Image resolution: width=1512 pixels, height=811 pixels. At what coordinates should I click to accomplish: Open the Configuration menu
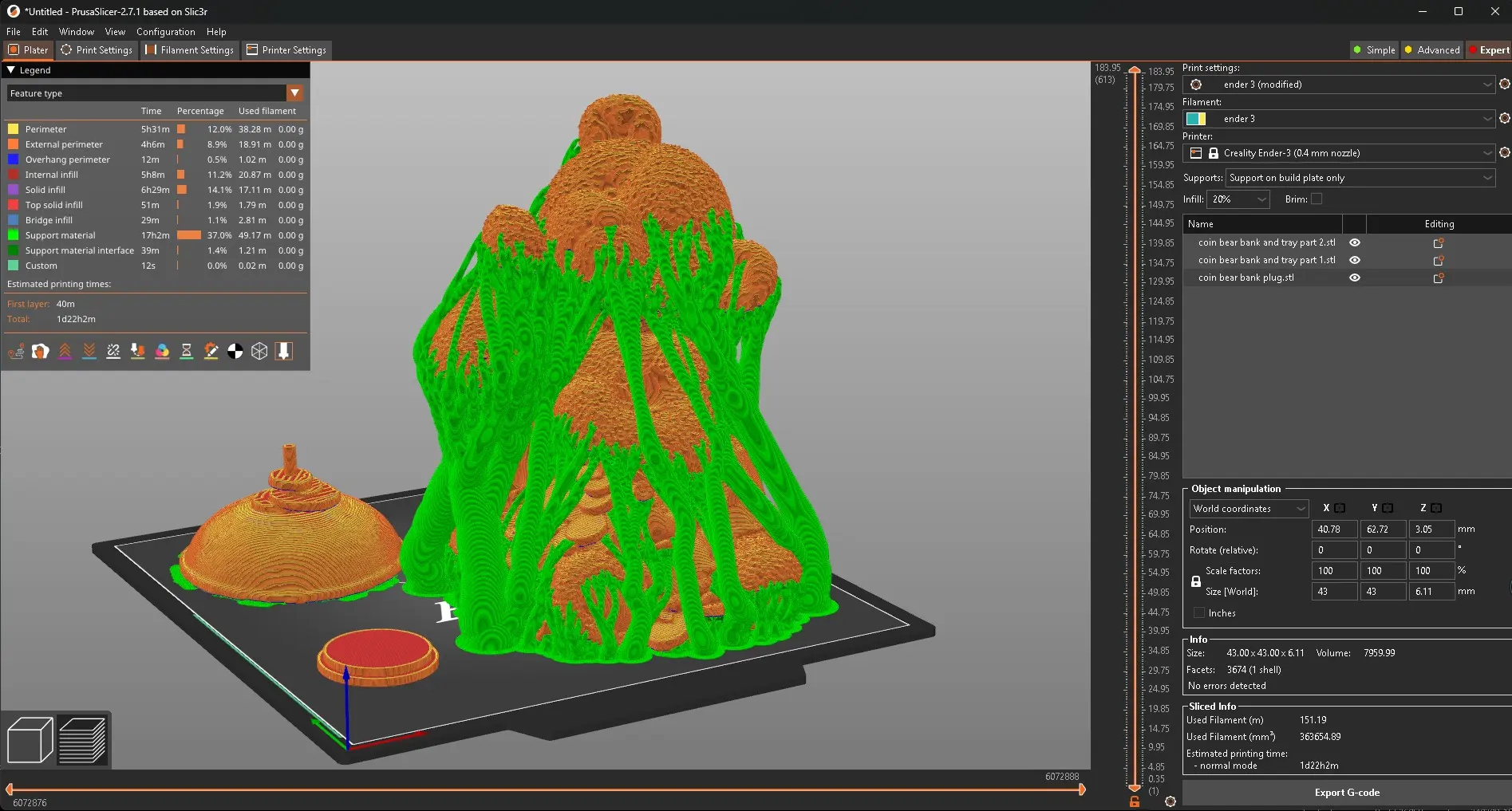165,32
